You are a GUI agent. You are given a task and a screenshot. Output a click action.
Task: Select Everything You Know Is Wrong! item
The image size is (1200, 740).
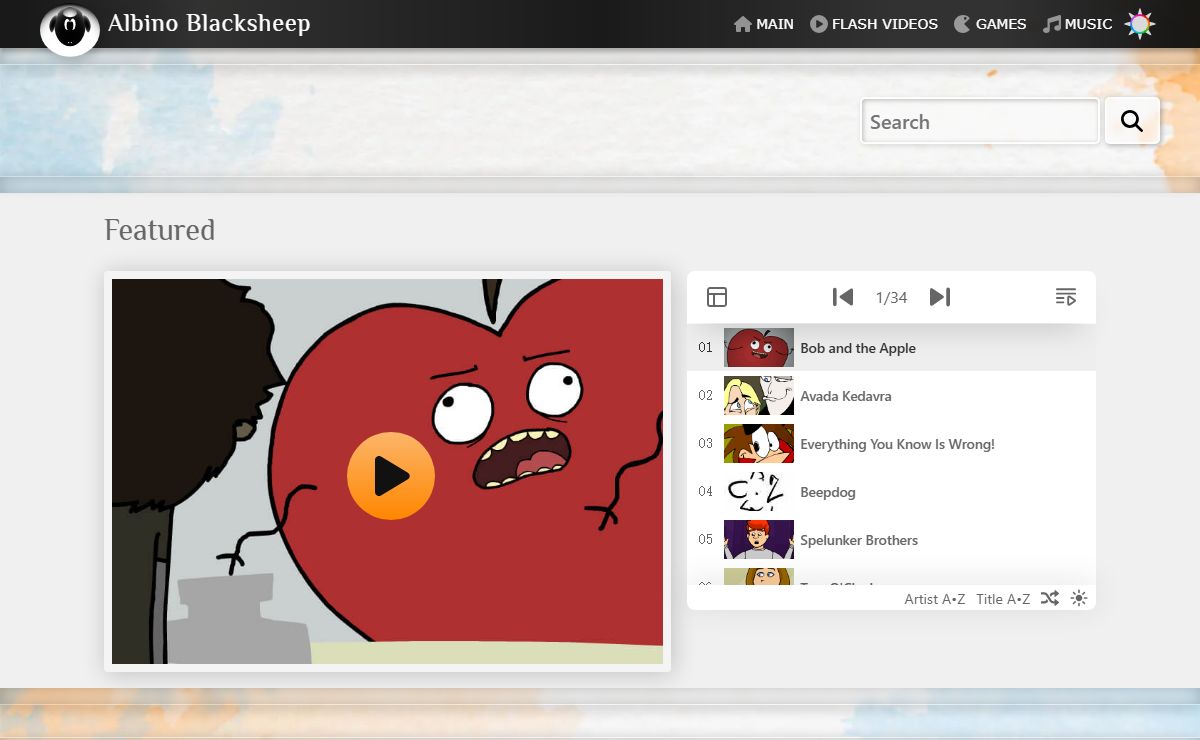891,444
